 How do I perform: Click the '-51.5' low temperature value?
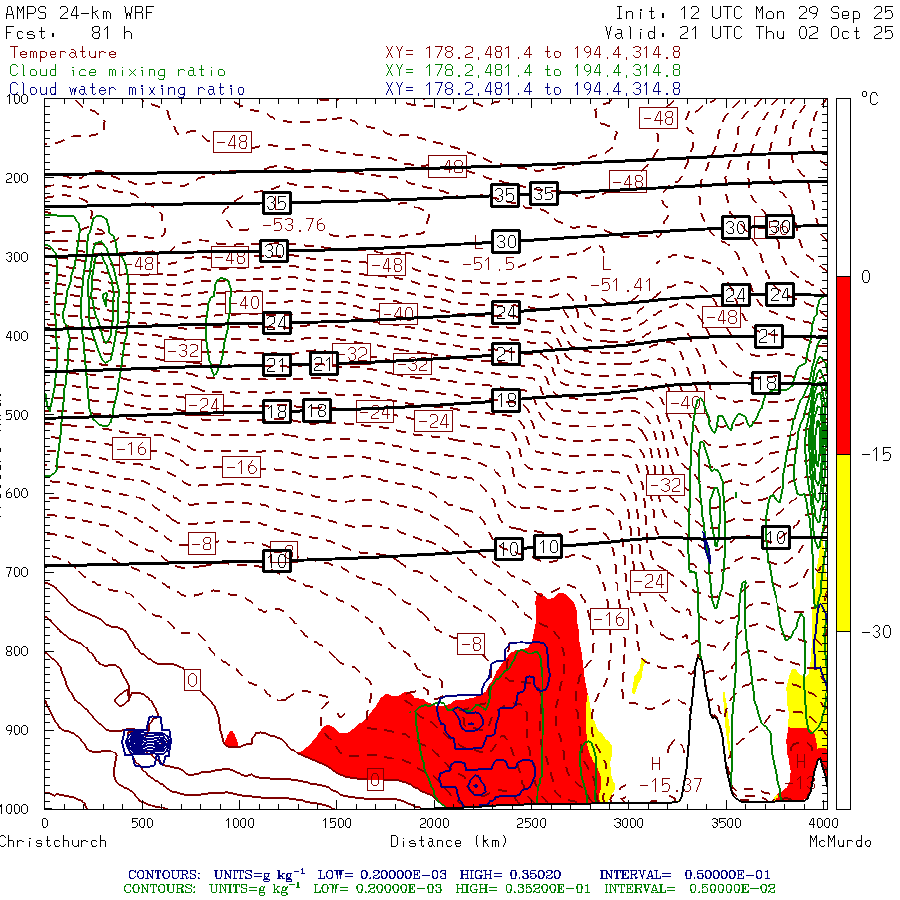[488, 264]
